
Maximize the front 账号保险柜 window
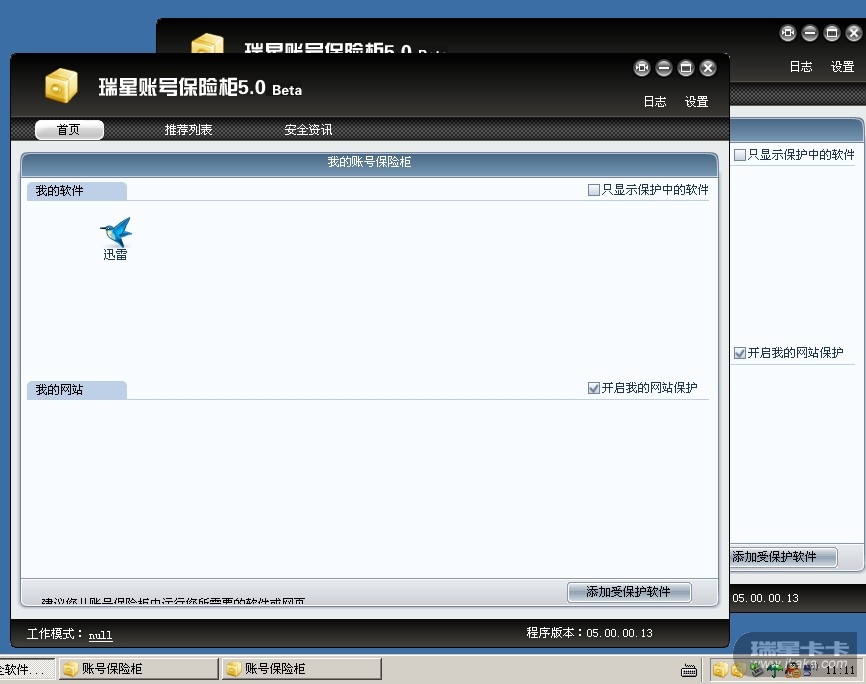686,68
